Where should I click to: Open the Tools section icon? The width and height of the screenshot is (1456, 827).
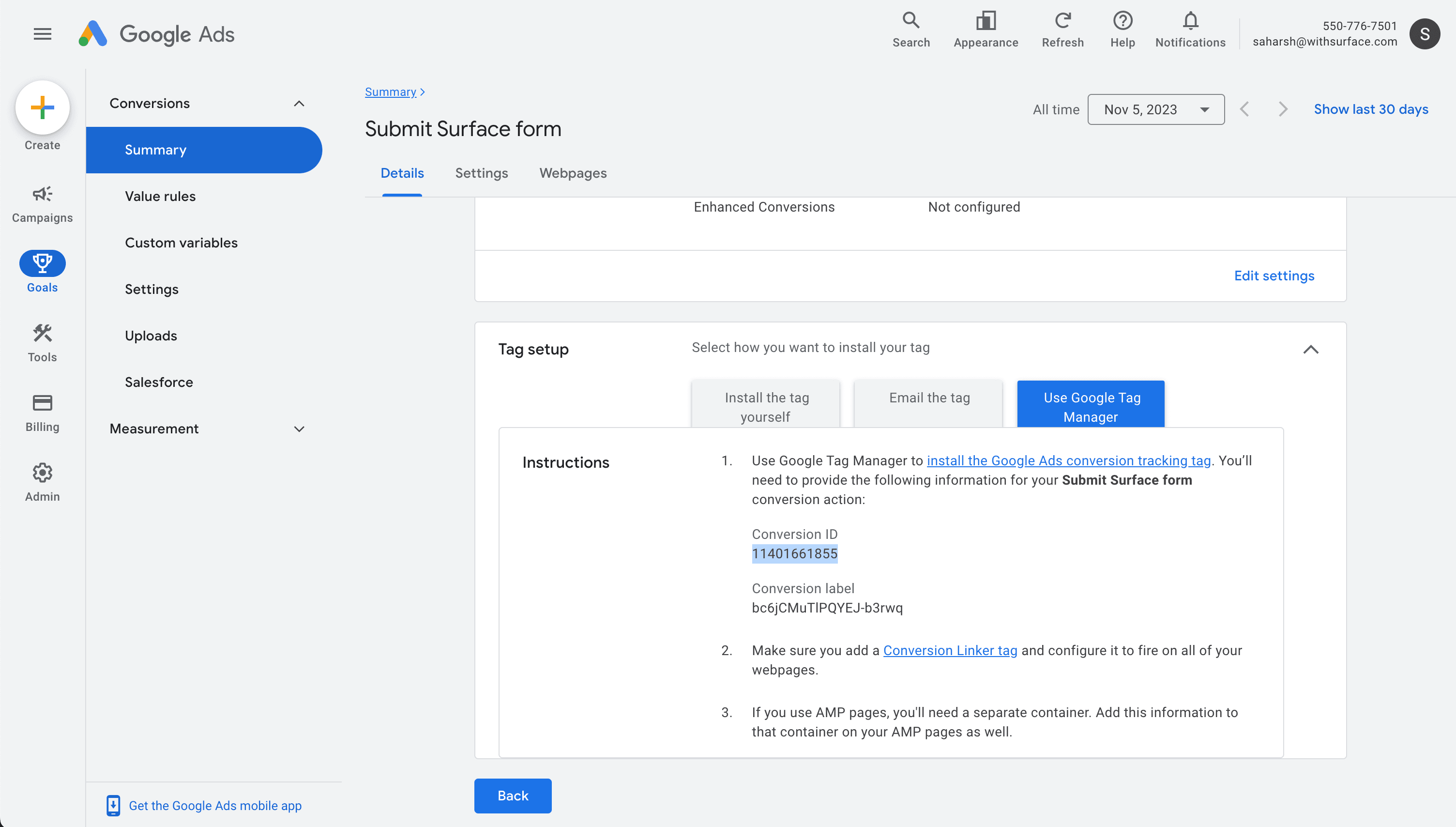[x=43, y=343]
